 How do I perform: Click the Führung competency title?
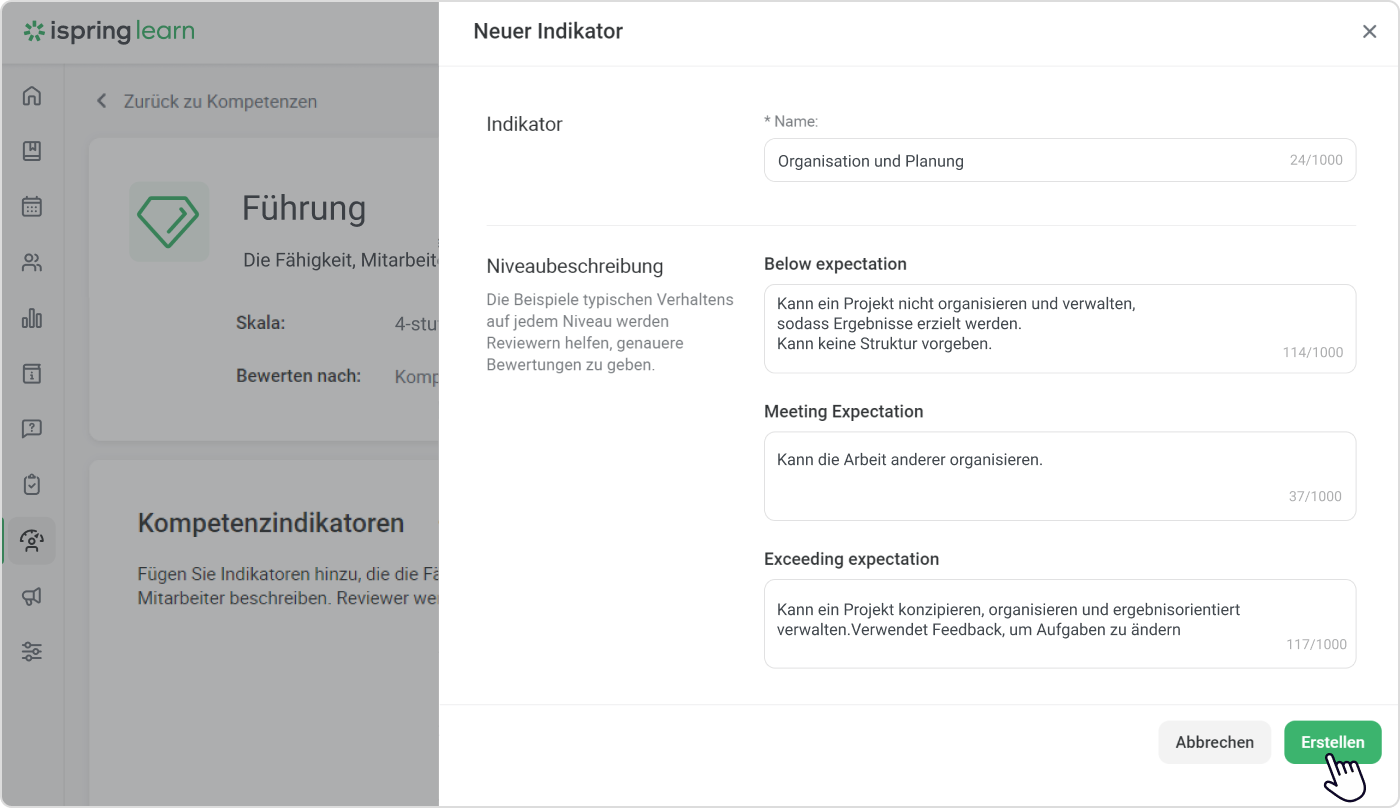(x=304, y=208)
